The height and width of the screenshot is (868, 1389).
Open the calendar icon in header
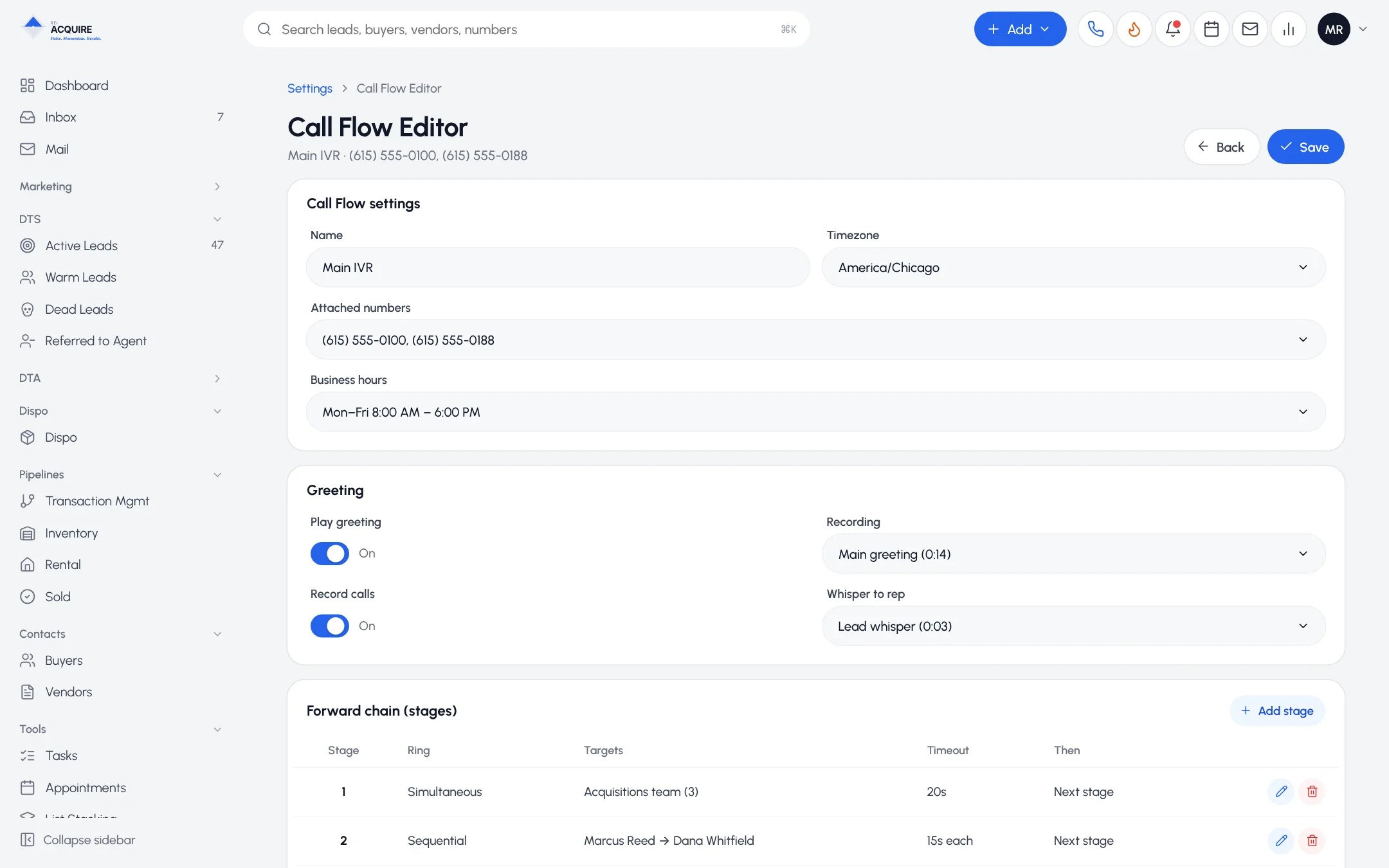(x=1212, y=29)
